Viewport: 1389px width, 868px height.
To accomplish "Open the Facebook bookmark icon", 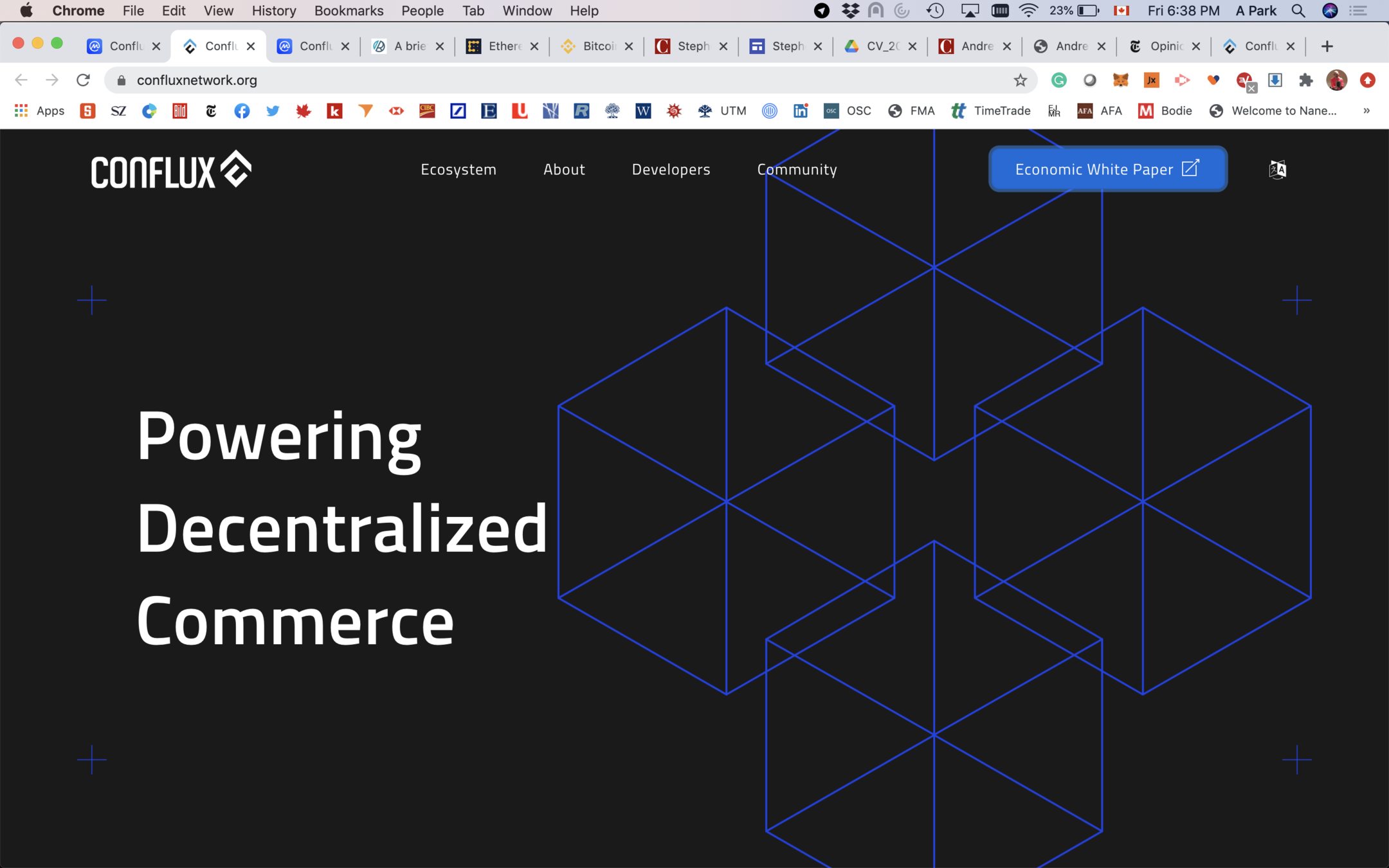I will pyautogui.click(x=242, y=111).
